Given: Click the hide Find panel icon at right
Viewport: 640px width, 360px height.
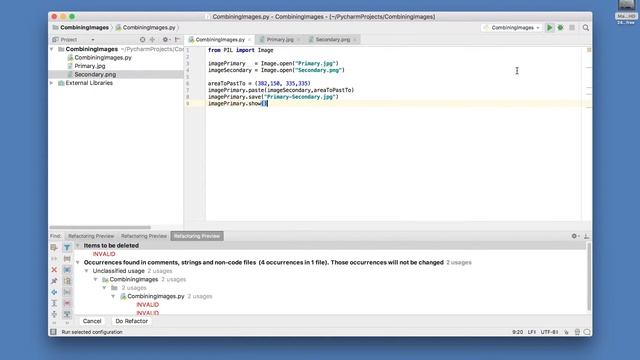Looking at the screenshot, I should [x=586, y=236].
